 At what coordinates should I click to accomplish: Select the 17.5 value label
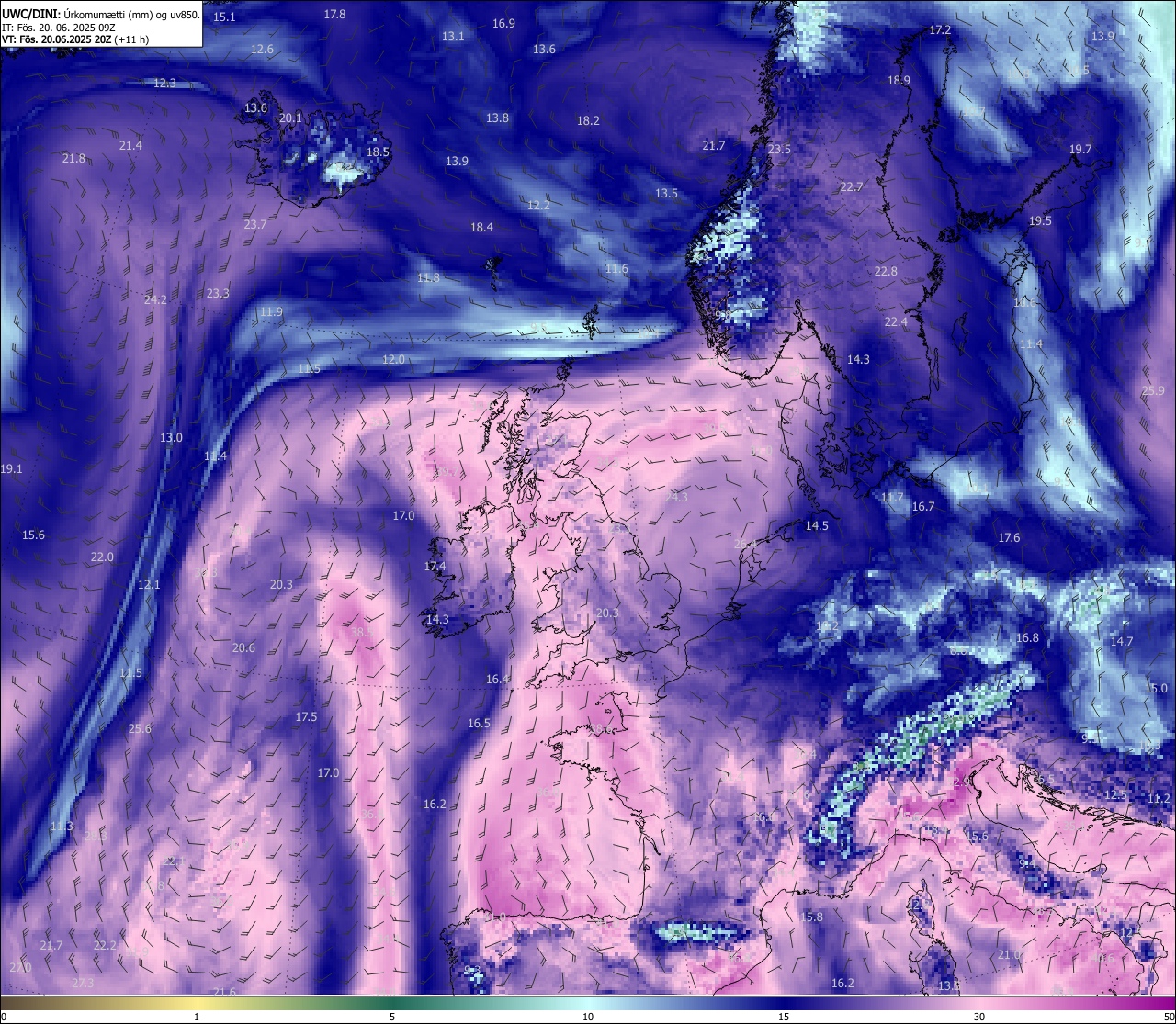coord(306,716)
